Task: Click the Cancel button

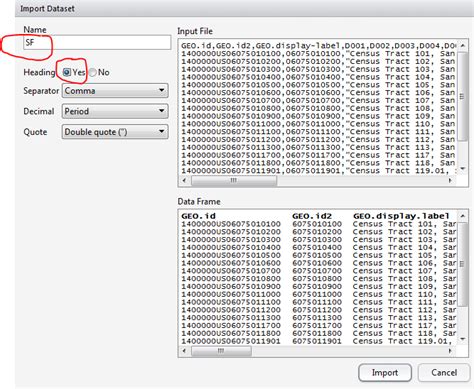Action: tap(444, 373)
